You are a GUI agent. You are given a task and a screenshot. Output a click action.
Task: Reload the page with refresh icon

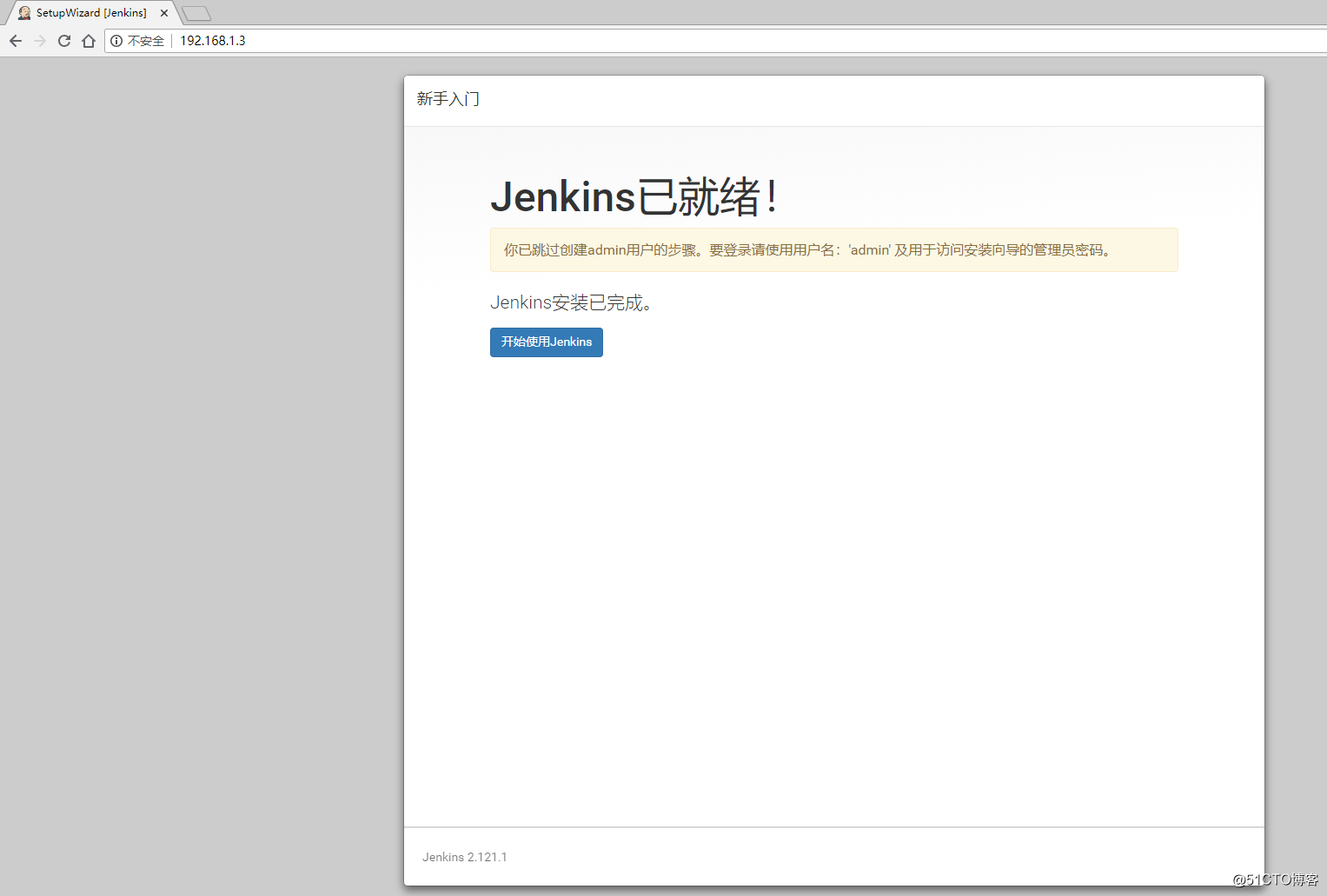coord(64,41)
